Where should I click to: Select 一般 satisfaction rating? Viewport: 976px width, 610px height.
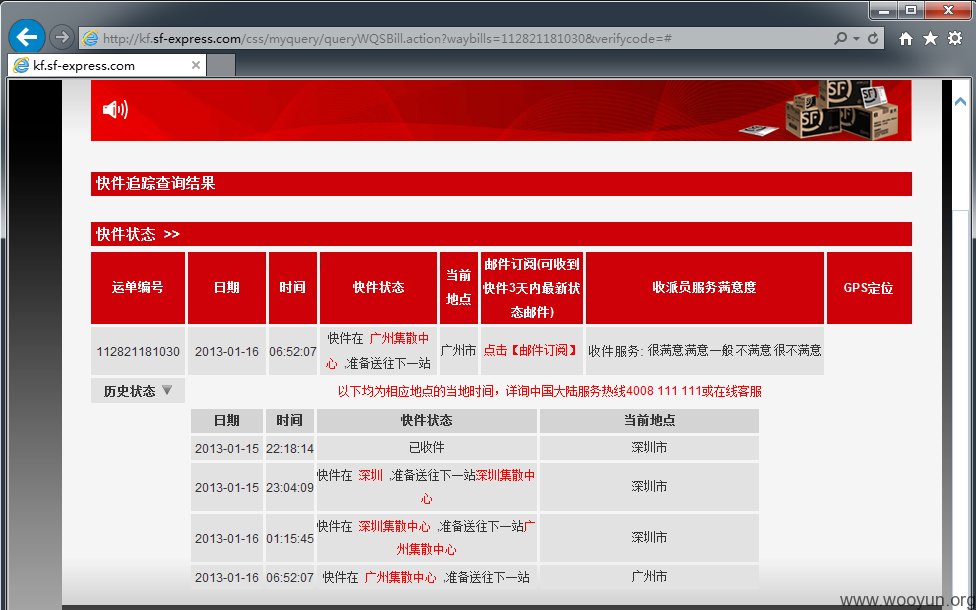point(721,350)
